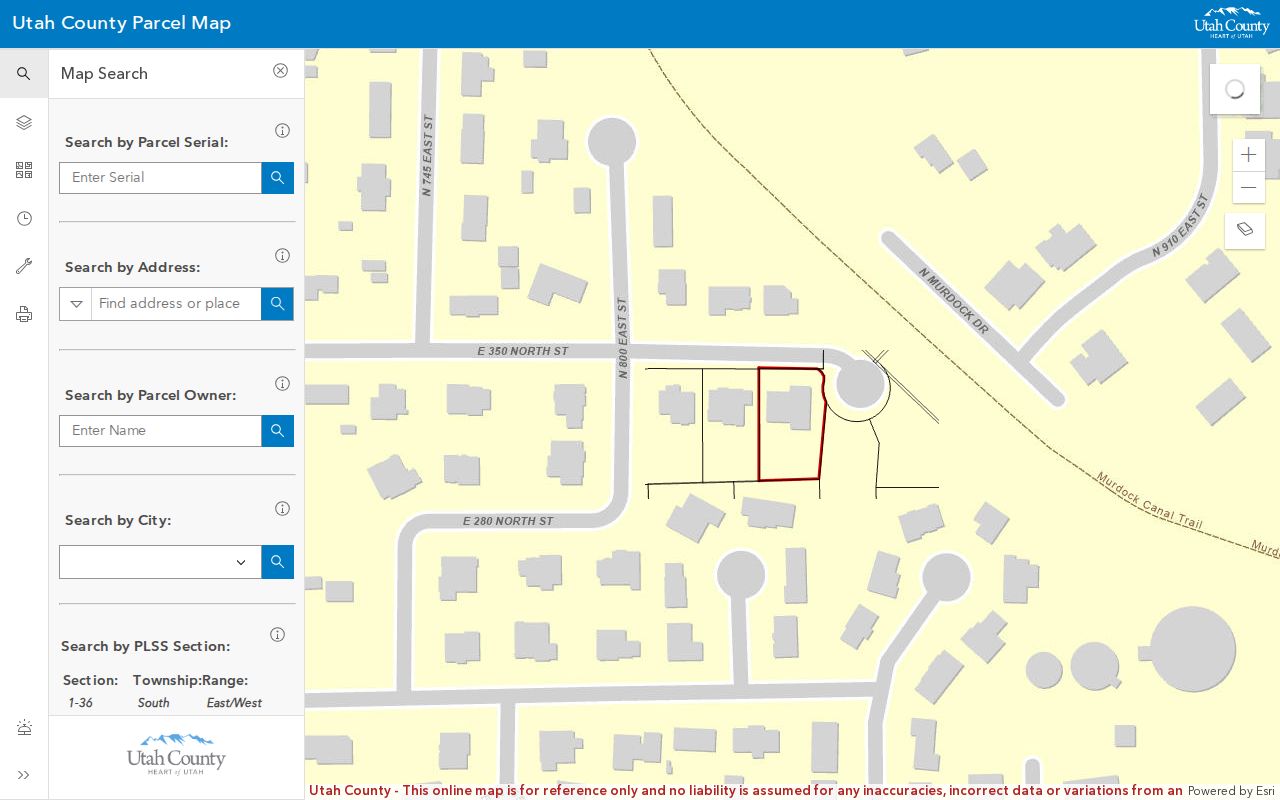Show info for Search by PLSS Section
Viewport: 1280px width, 800px height.
pos(277,635)
